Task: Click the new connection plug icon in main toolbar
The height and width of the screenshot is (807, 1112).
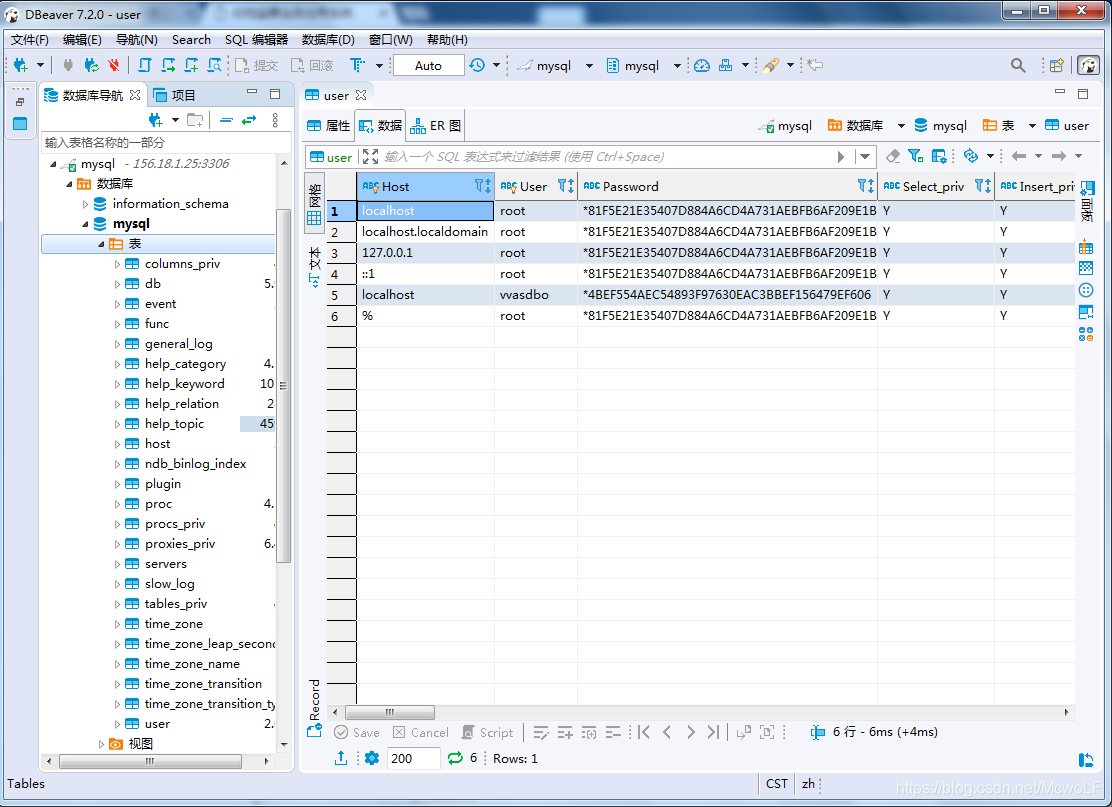Action: tap(21, 65)
